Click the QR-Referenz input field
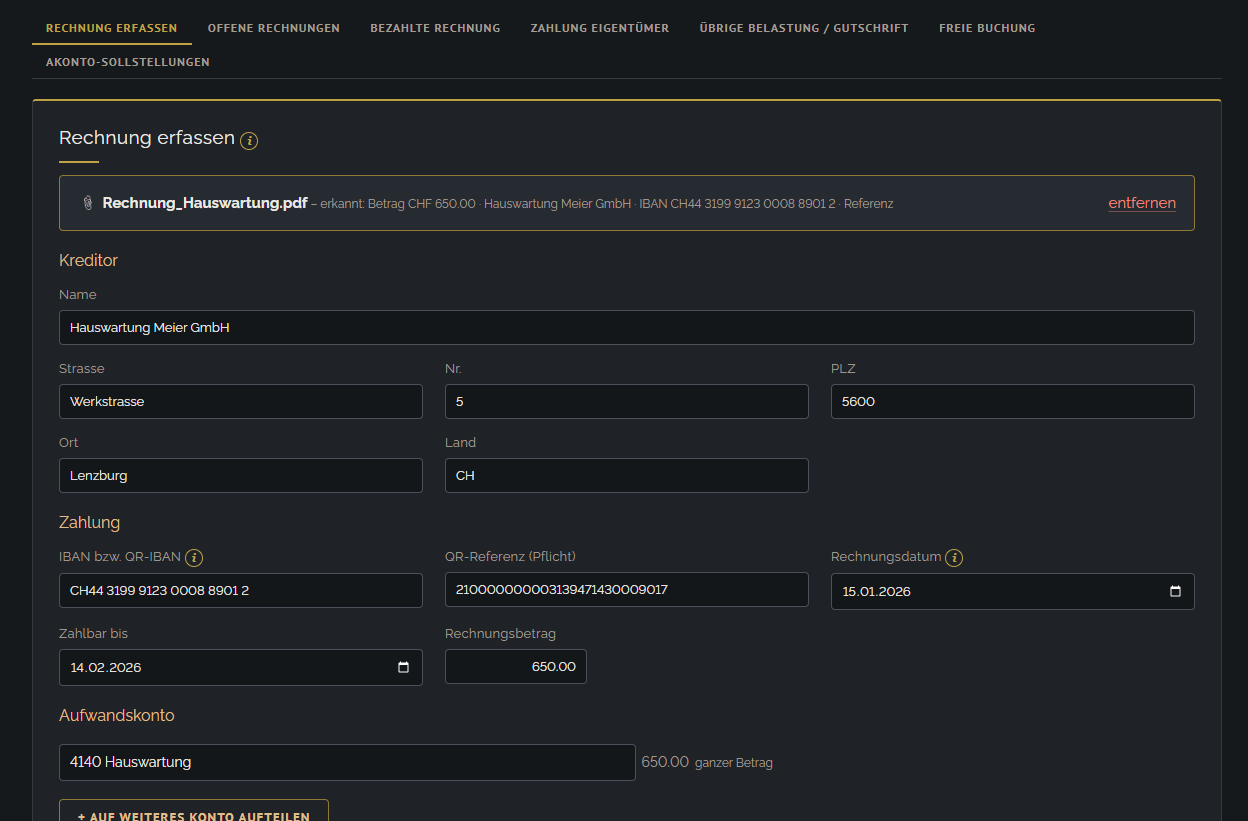 point(627,589)
